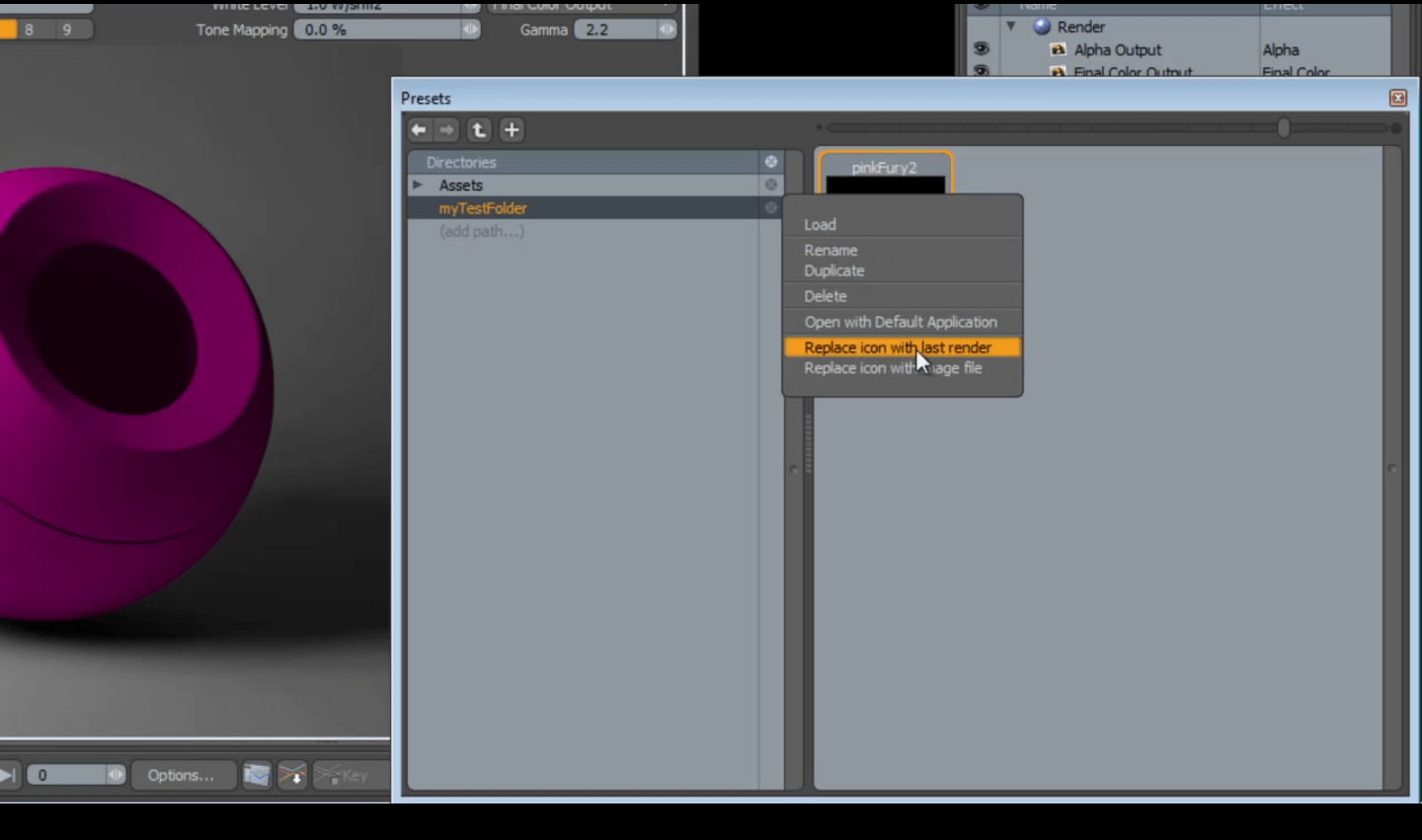
Task: Click round toggle icon in Directories header
Action: [771, 161]
